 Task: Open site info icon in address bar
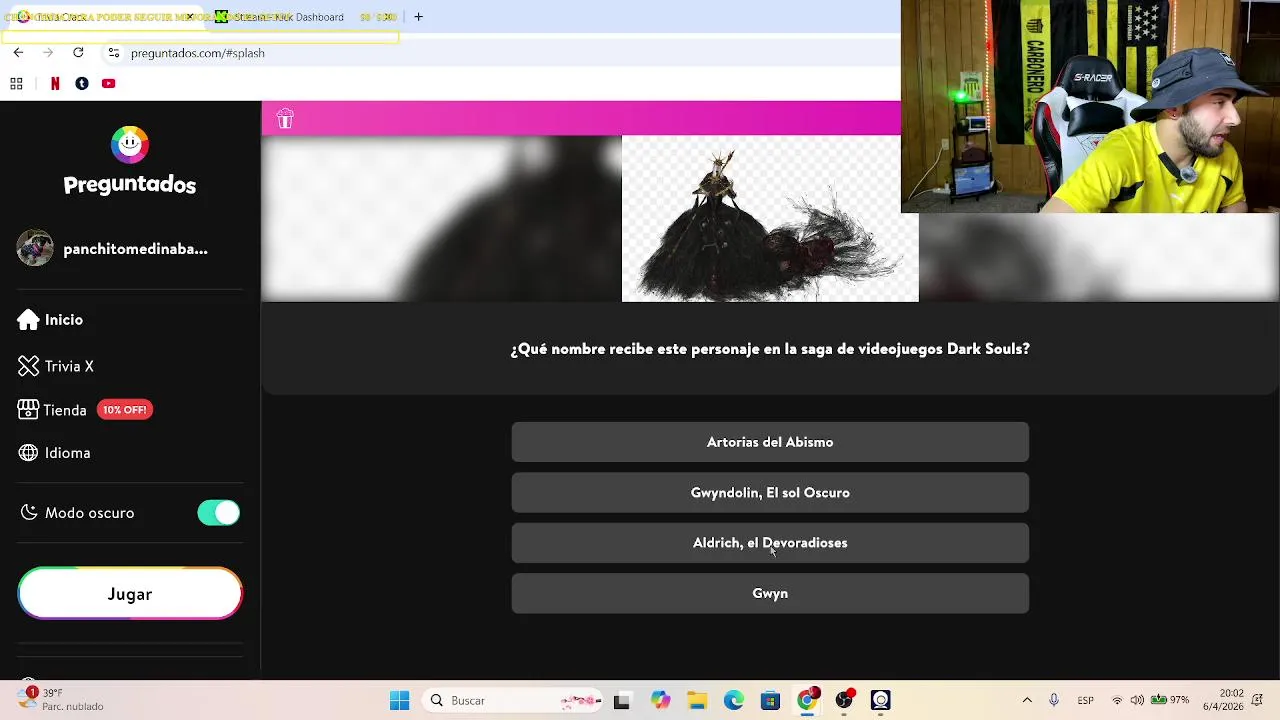[114, 53]
